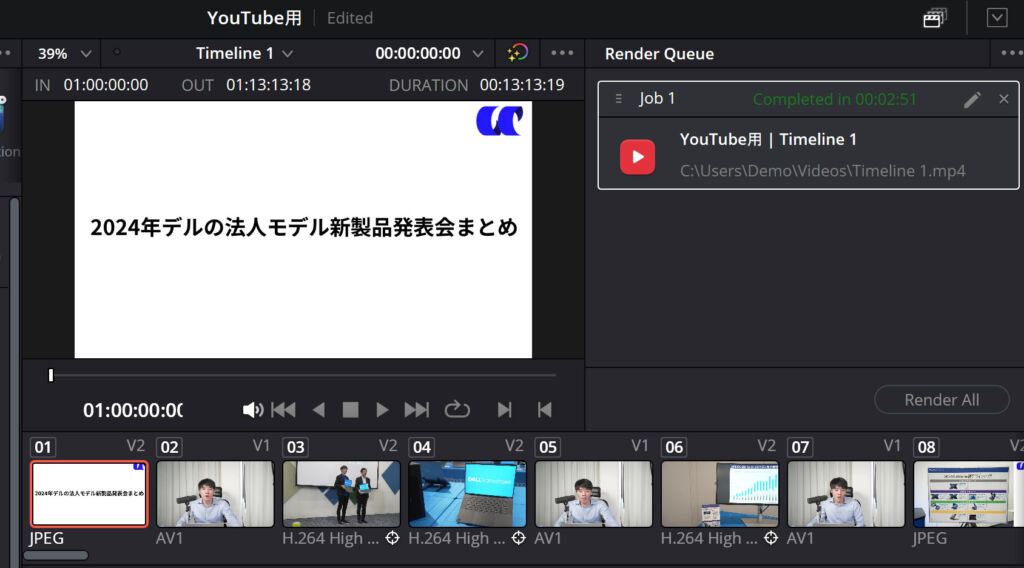Open the viewer three-dot options menu
This screenshot has width=1024, height=568.
click(562, 54)
